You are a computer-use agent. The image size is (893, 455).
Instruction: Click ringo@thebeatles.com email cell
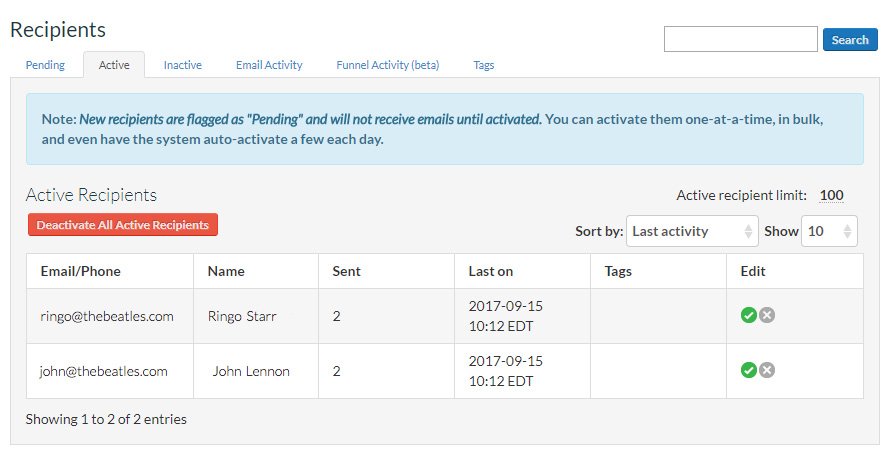click(x=107, y=316)
